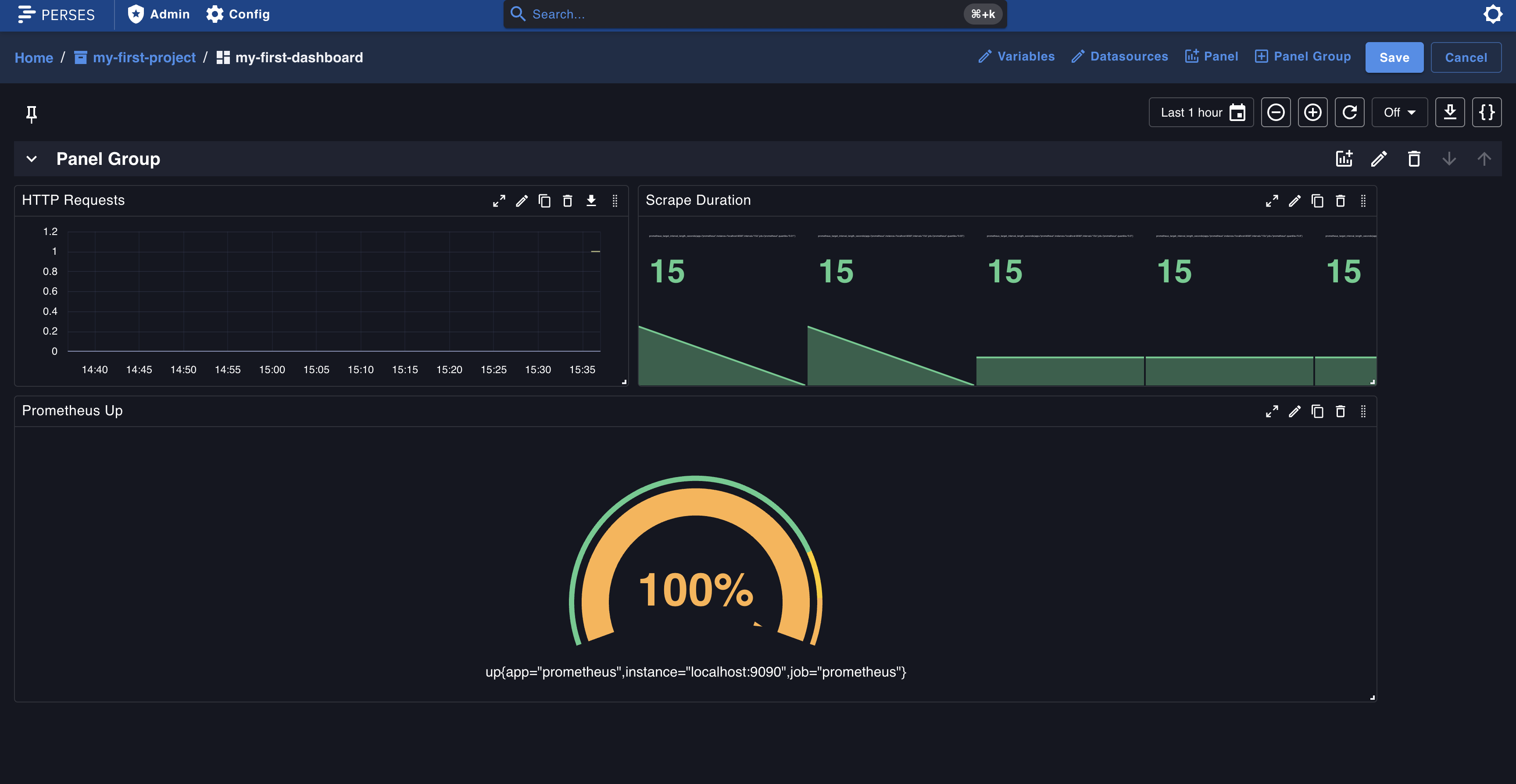The width and height of the screenshot is (1516, 784).
Task: Grab the Scrape Duration drag handle
Action: tap(1364, 201)
